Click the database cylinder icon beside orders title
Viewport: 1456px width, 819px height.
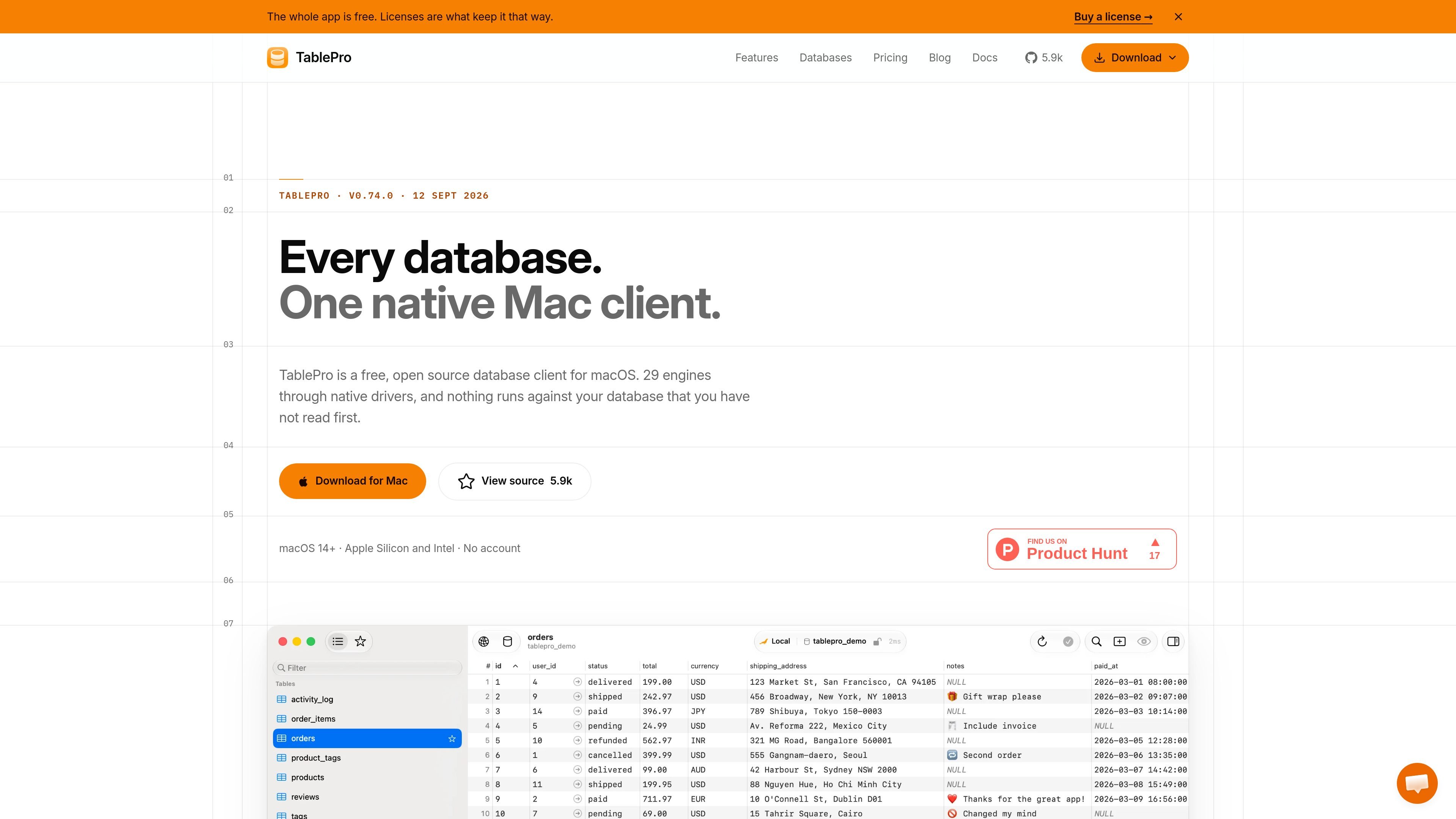[x=508, y=642]
